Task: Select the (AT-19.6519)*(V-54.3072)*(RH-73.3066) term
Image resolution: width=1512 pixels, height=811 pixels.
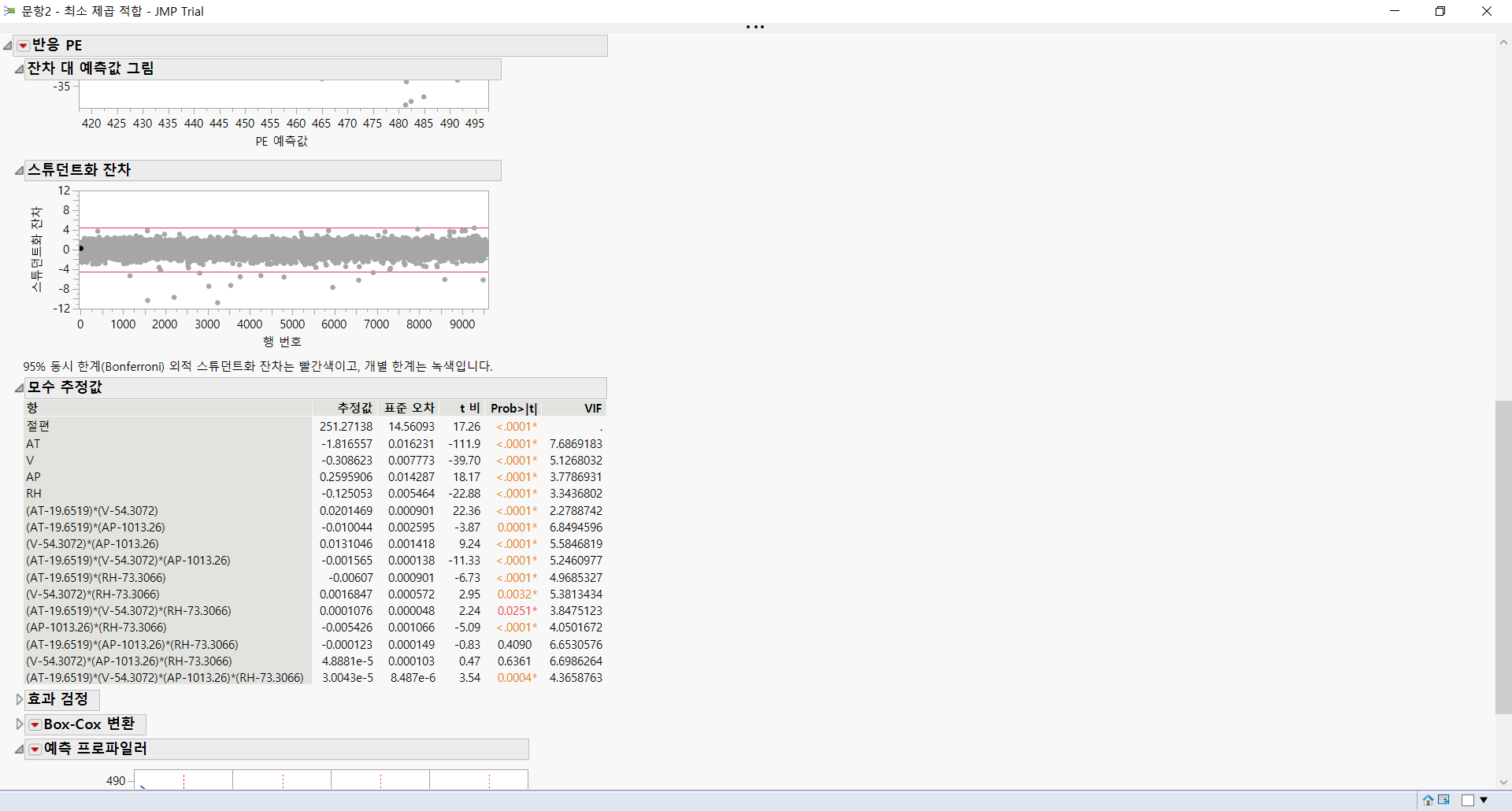Action: (x=128, y=611)
